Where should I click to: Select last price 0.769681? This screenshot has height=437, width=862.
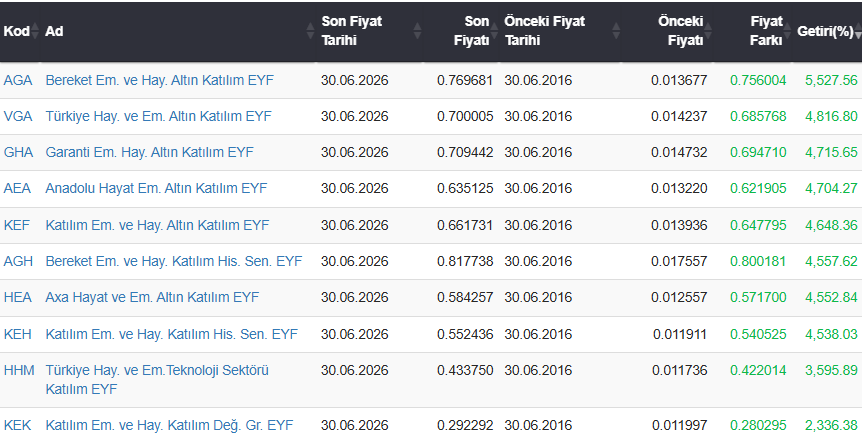[465, 80]
